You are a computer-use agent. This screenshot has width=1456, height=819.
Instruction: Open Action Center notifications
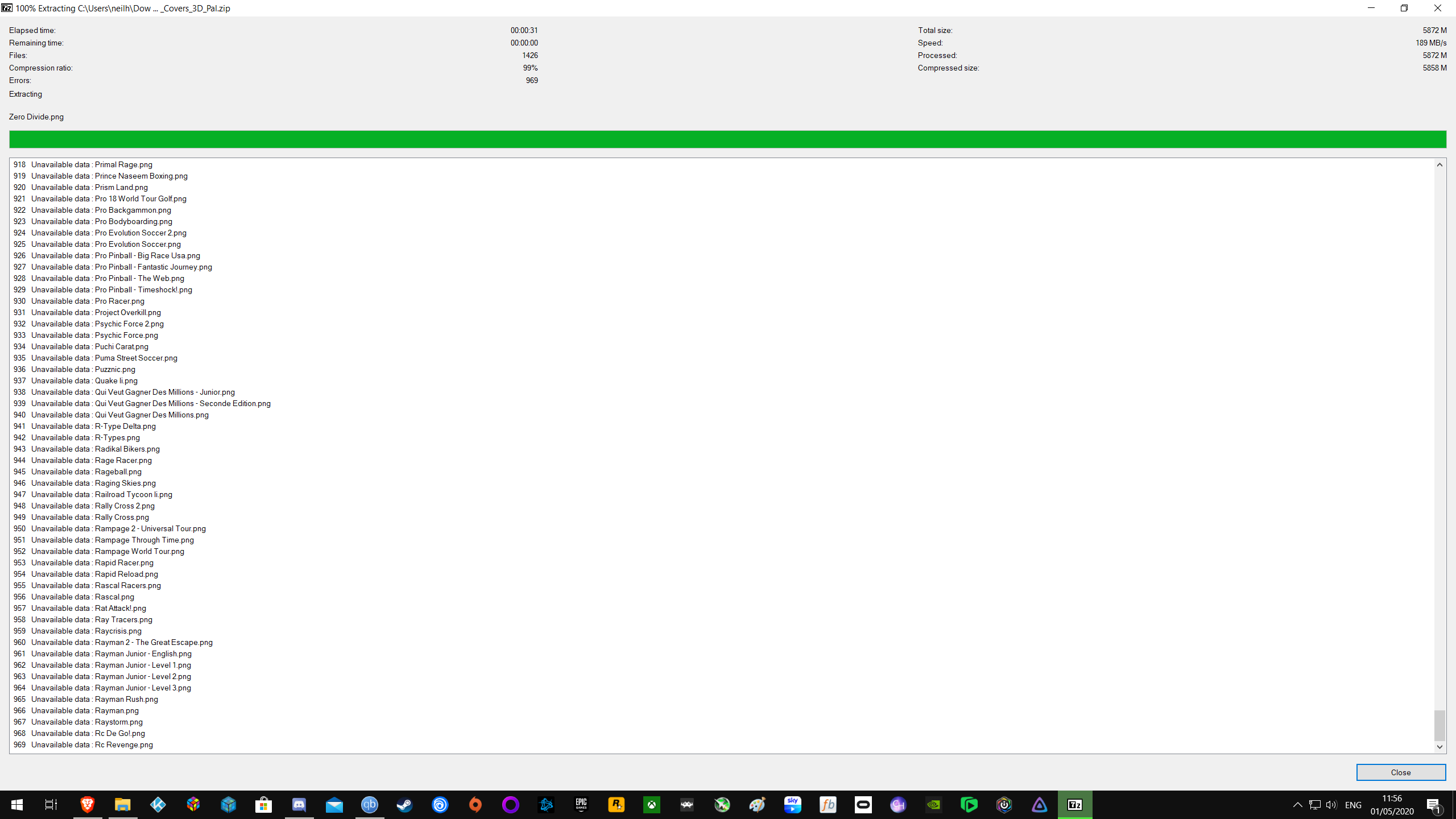1434,805
